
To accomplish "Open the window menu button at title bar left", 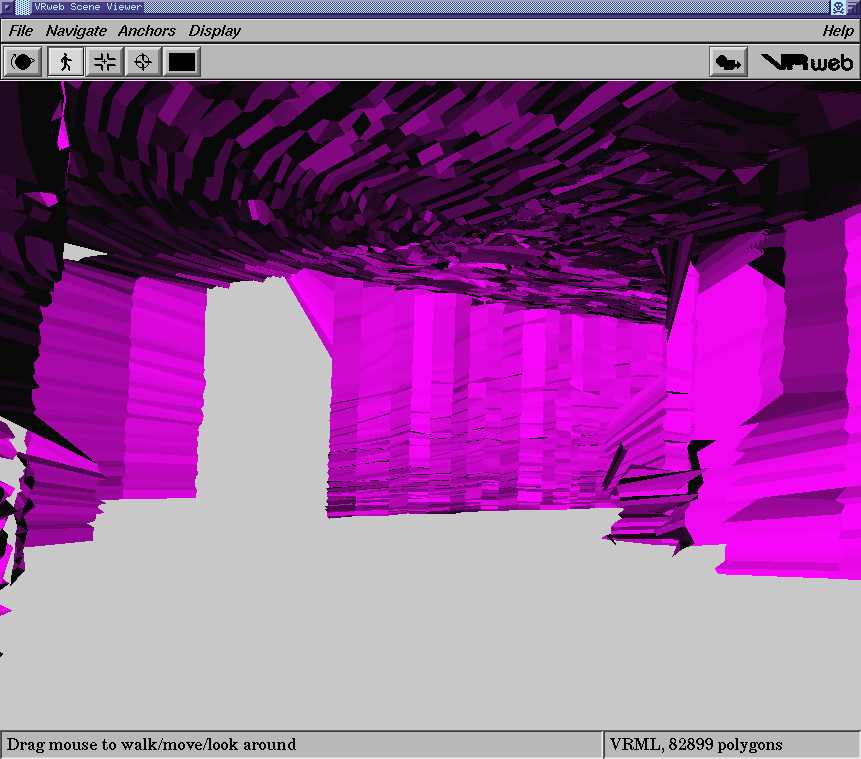I will [x=7, y=7].
